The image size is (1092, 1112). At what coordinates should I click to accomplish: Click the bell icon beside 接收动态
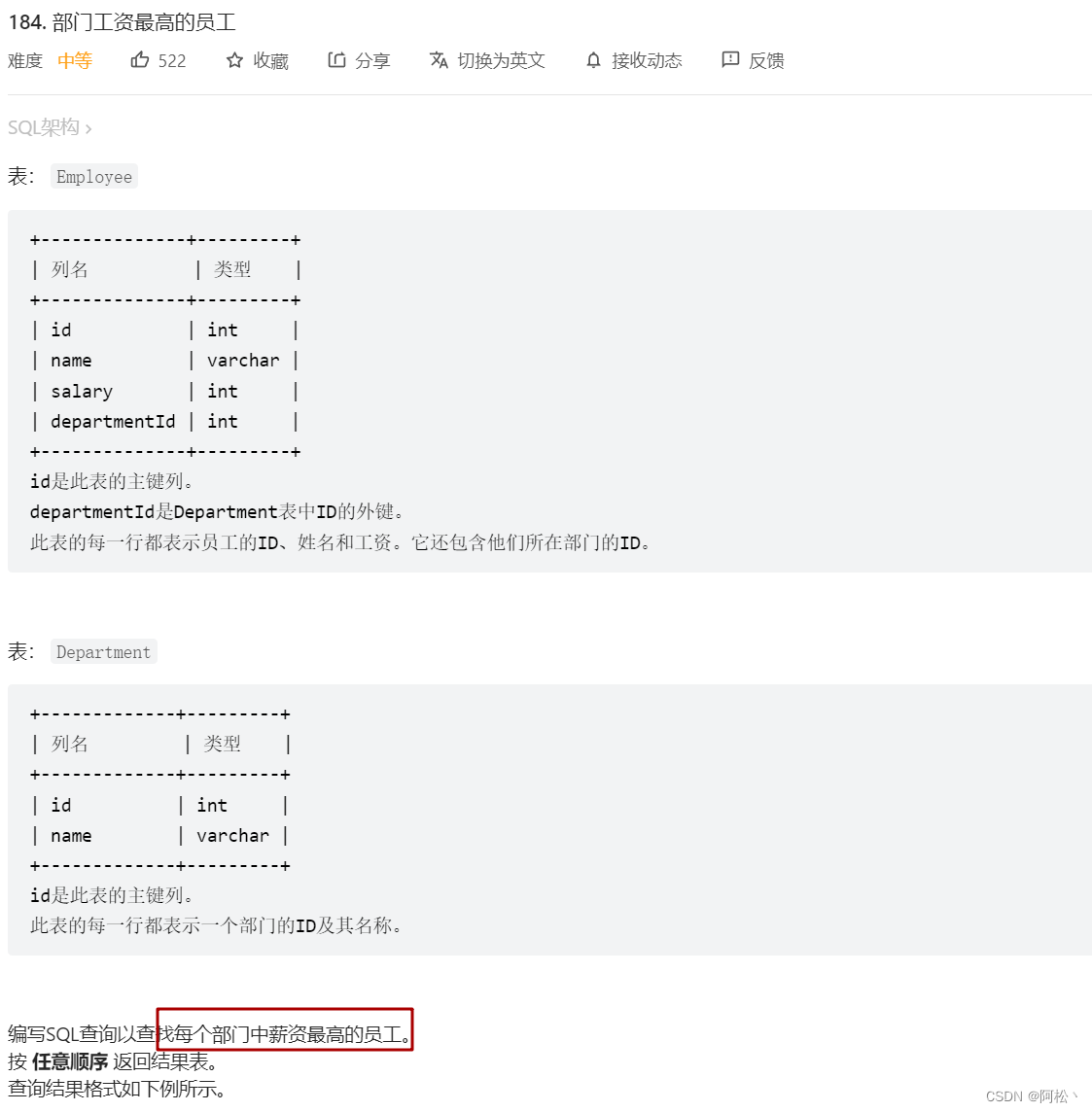(x=593, y=59)
